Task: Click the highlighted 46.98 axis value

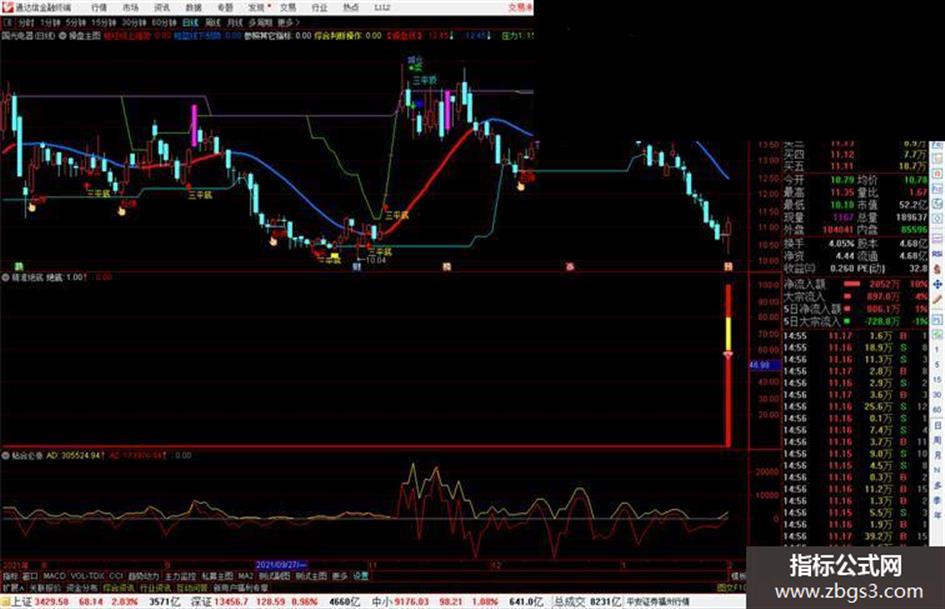Action: click(764, 365)
